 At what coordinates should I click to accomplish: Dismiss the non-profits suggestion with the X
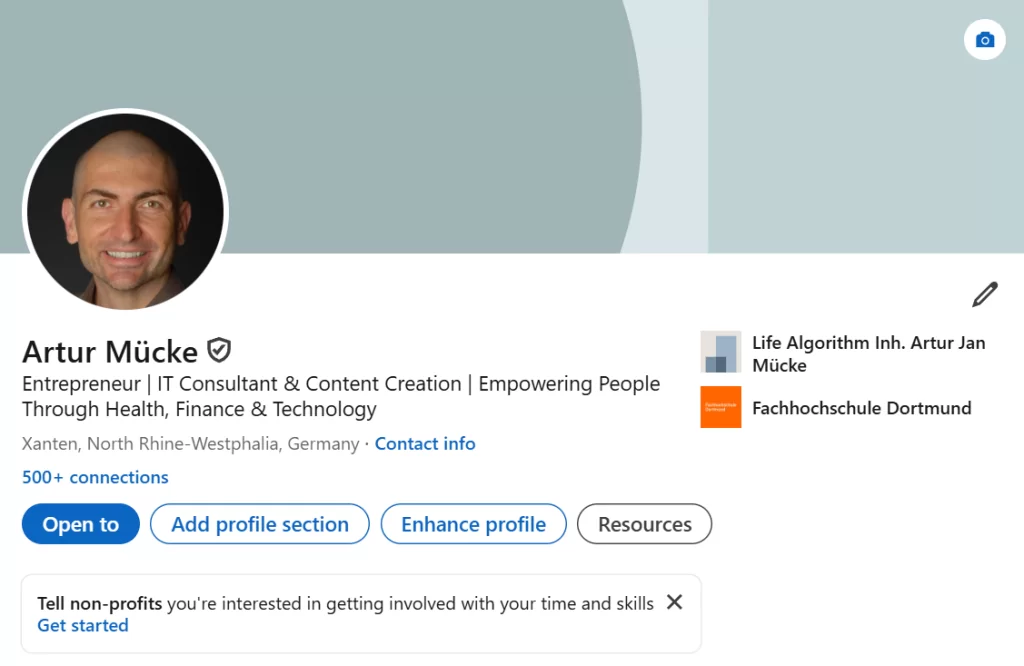tap(675, 602)
